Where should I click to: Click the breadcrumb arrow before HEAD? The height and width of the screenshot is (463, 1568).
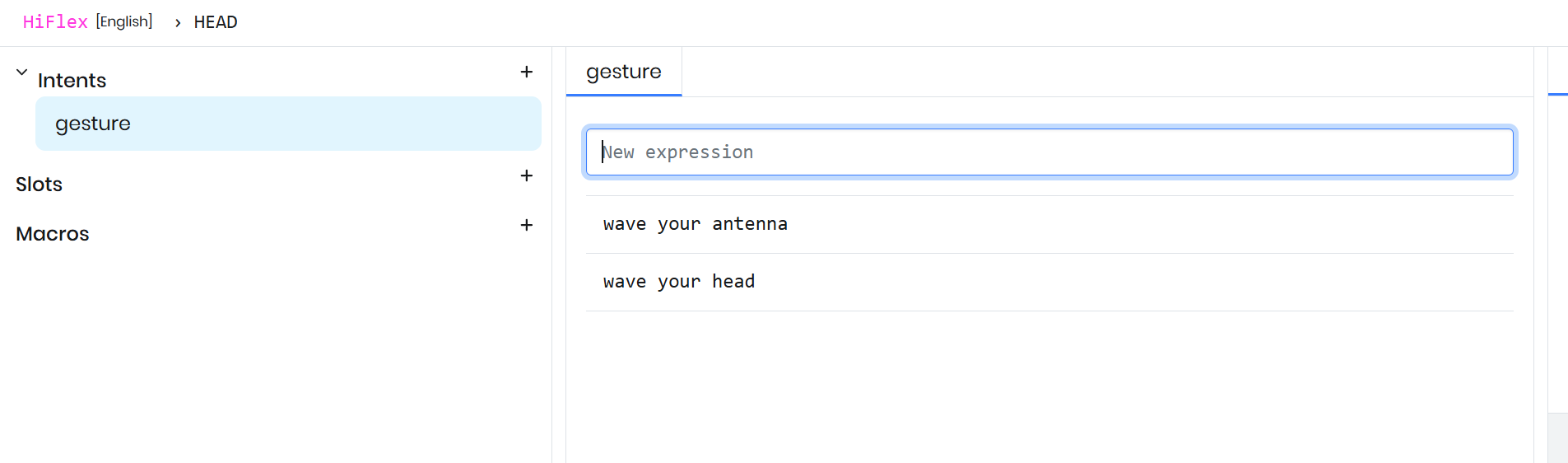point(178,23)
